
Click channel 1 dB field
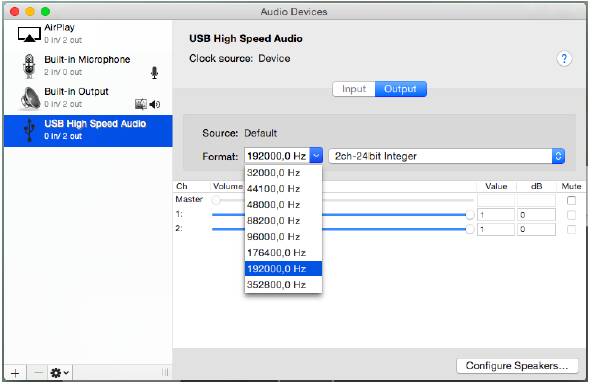536,215
